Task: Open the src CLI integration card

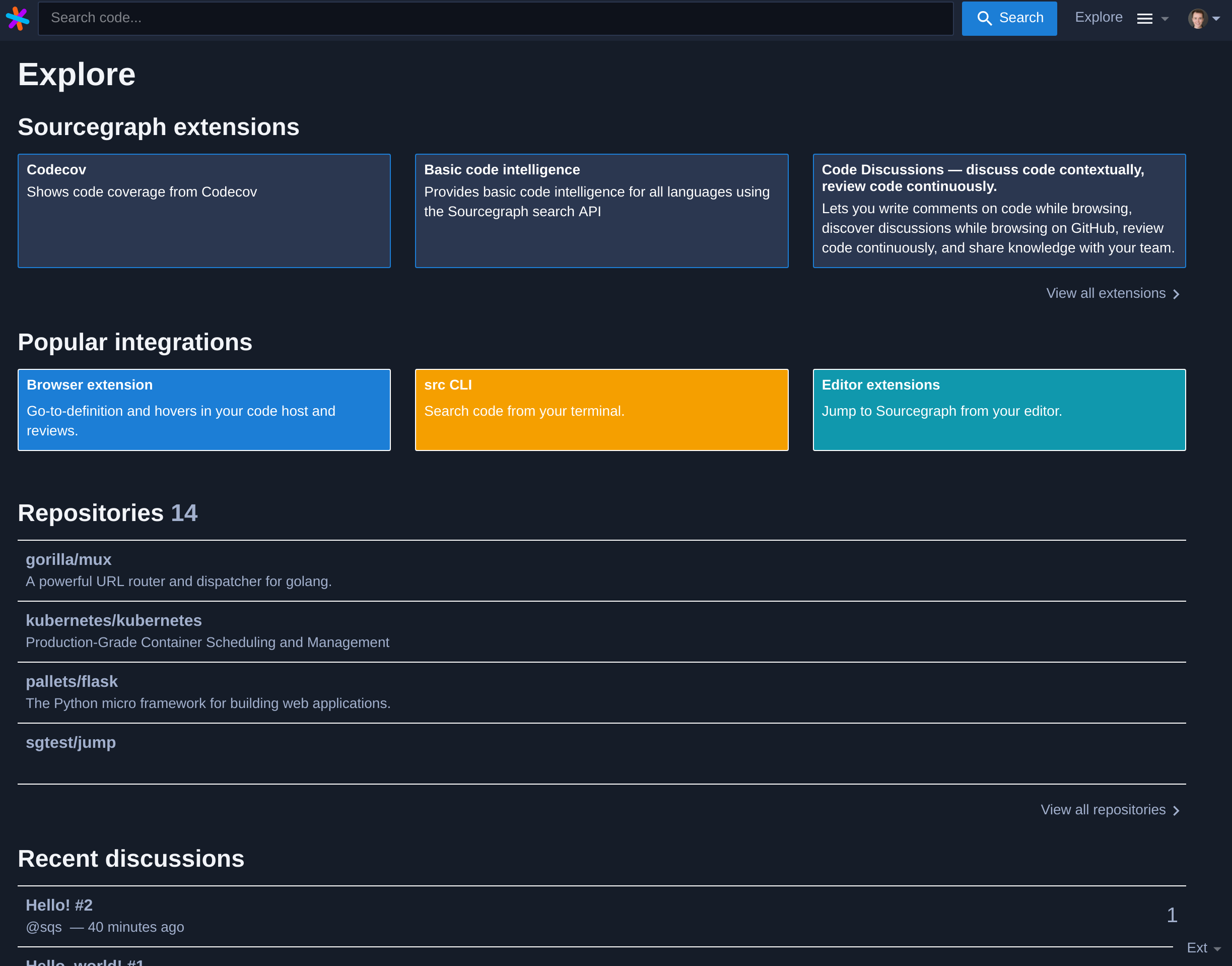Action: (x=601, y=410)
